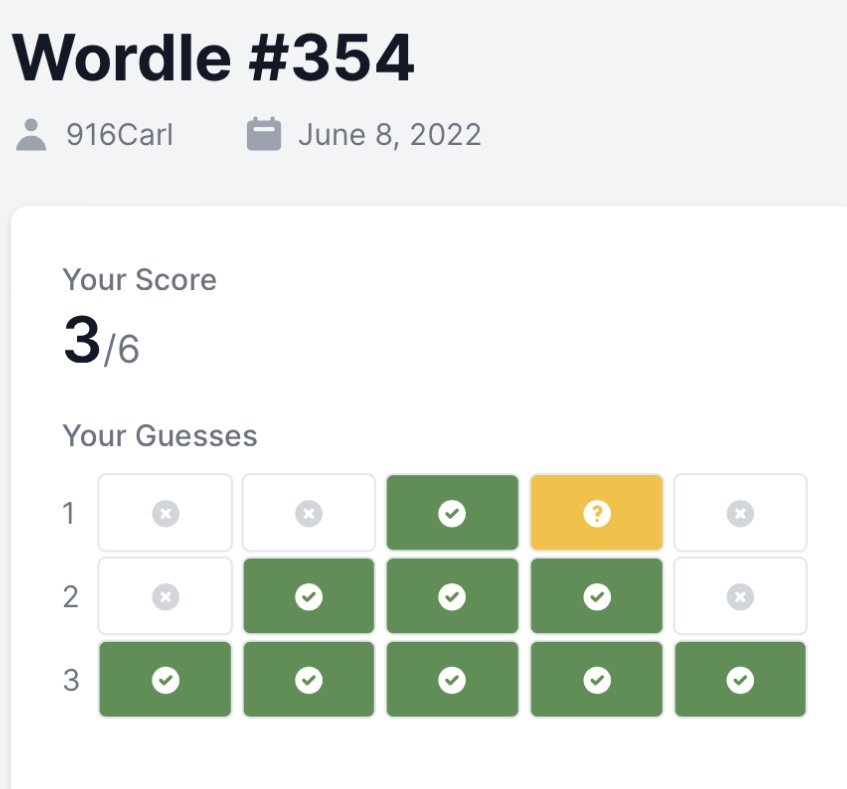Click the user profile icon beside 916Carl
Screen dimensions: 847x789
31,134
